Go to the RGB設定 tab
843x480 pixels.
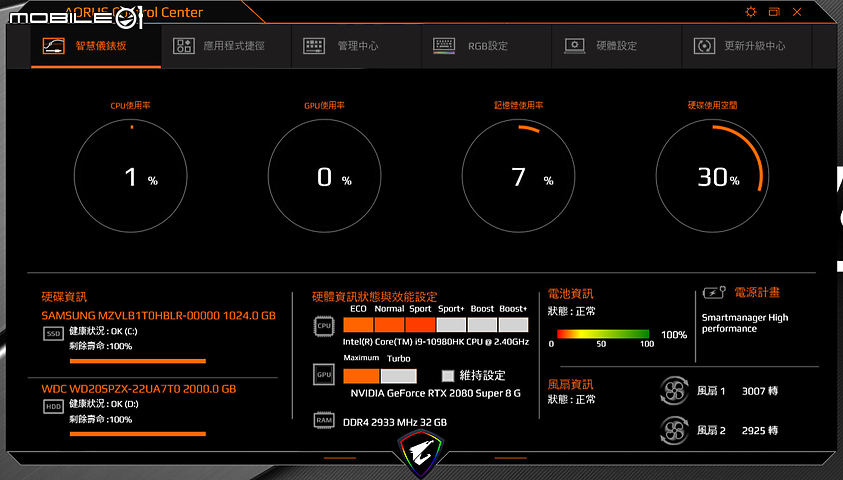pos(487,46)
